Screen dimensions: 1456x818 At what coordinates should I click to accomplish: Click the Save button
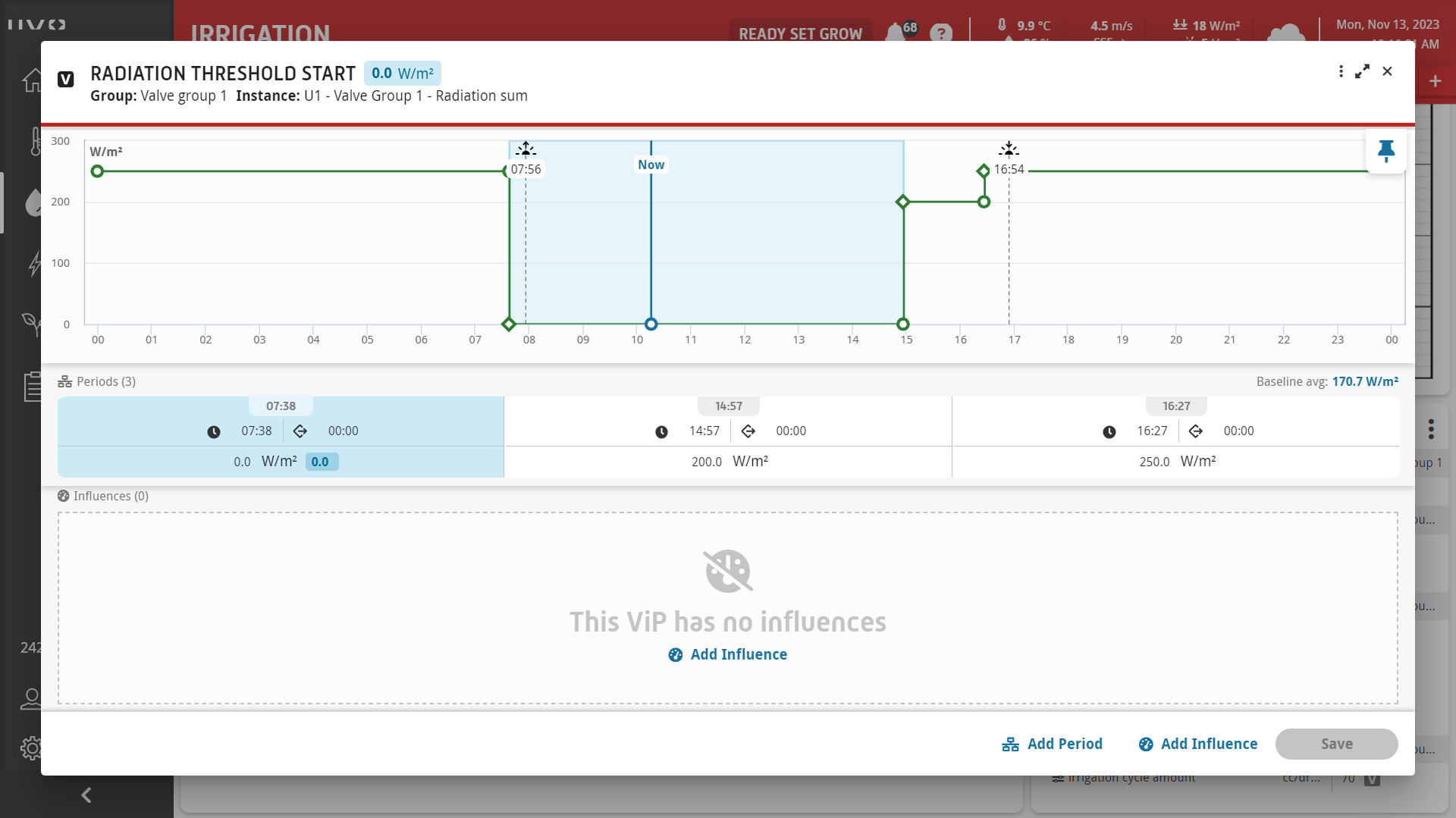coord(1336,744)
